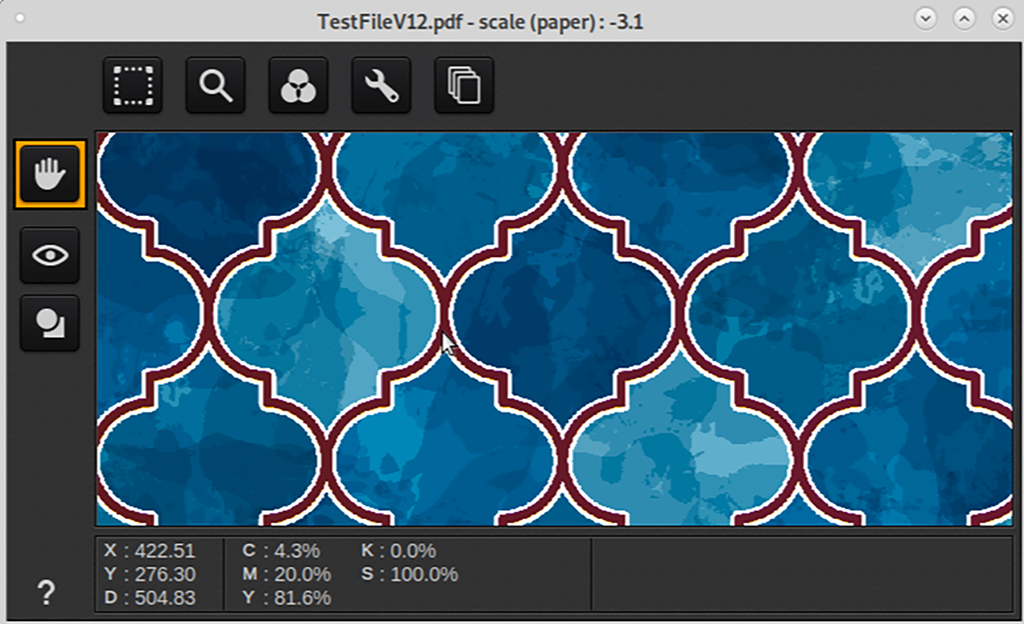Image resolution: width=1024 pixels, height=624 pixels.
Task: Close the TestFileV12.pdf window
Action: coord(1002,18)
